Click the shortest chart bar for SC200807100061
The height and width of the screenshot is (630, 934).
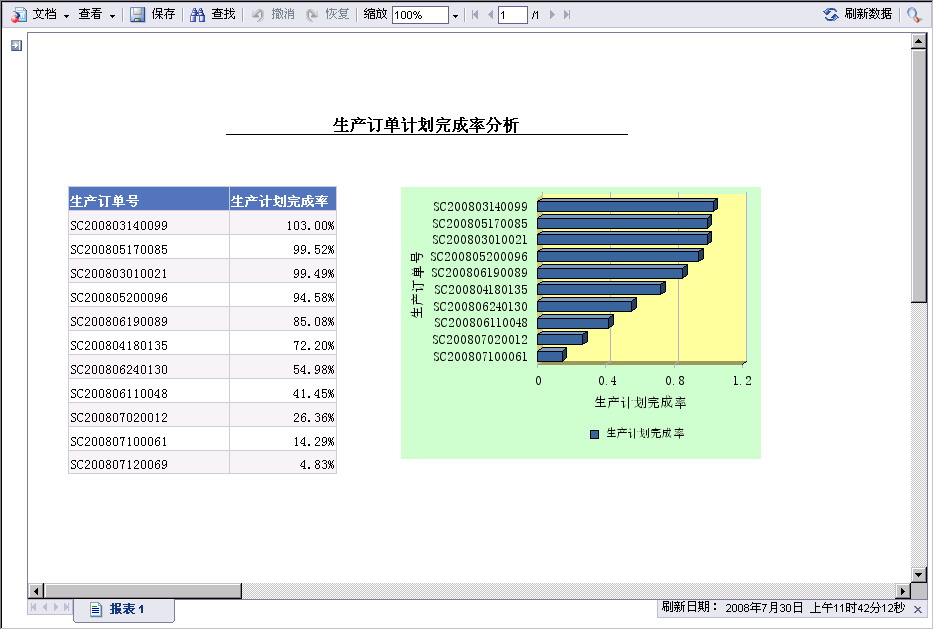(552, 355)
